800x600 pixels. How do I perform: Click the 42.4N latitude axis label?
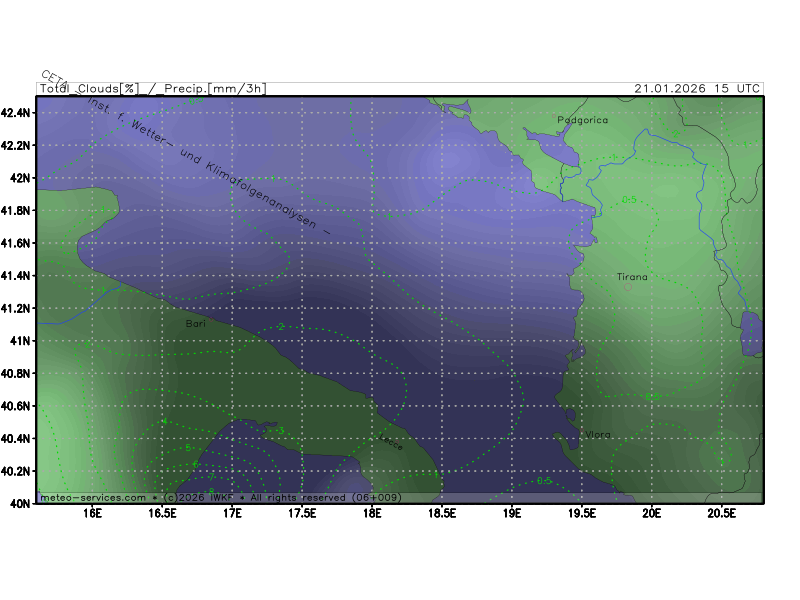click(x=17, y=113)
